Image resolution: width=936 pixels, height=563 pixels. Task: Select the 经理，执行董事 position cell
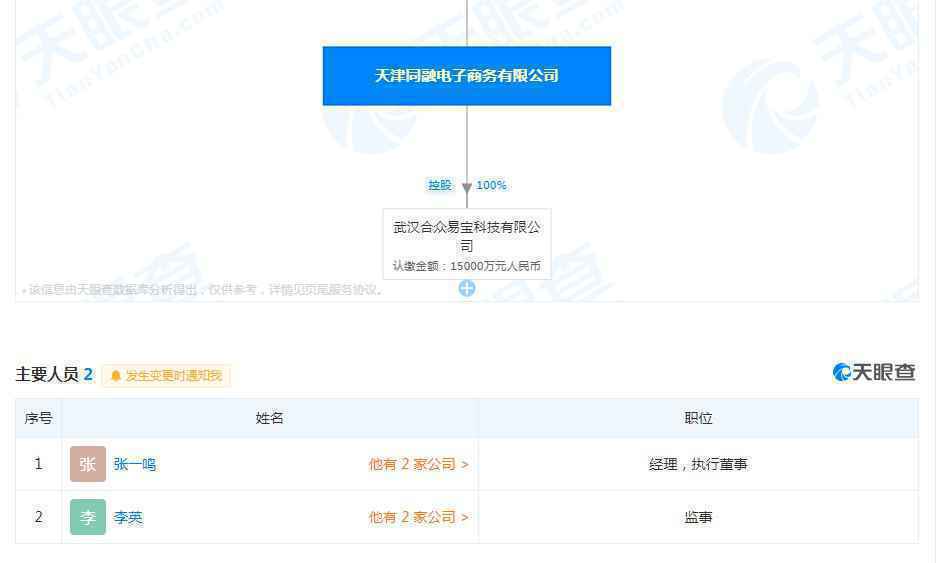tap(698, 464)
